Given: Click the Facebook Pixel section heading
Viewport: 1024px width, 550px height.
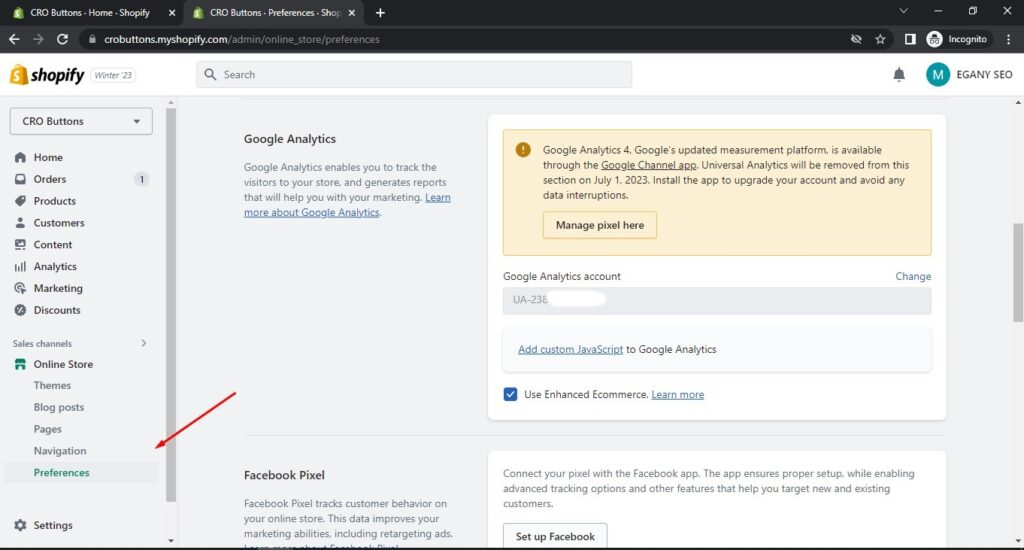Looking at the screenshot, I should [x=284, y=476].
